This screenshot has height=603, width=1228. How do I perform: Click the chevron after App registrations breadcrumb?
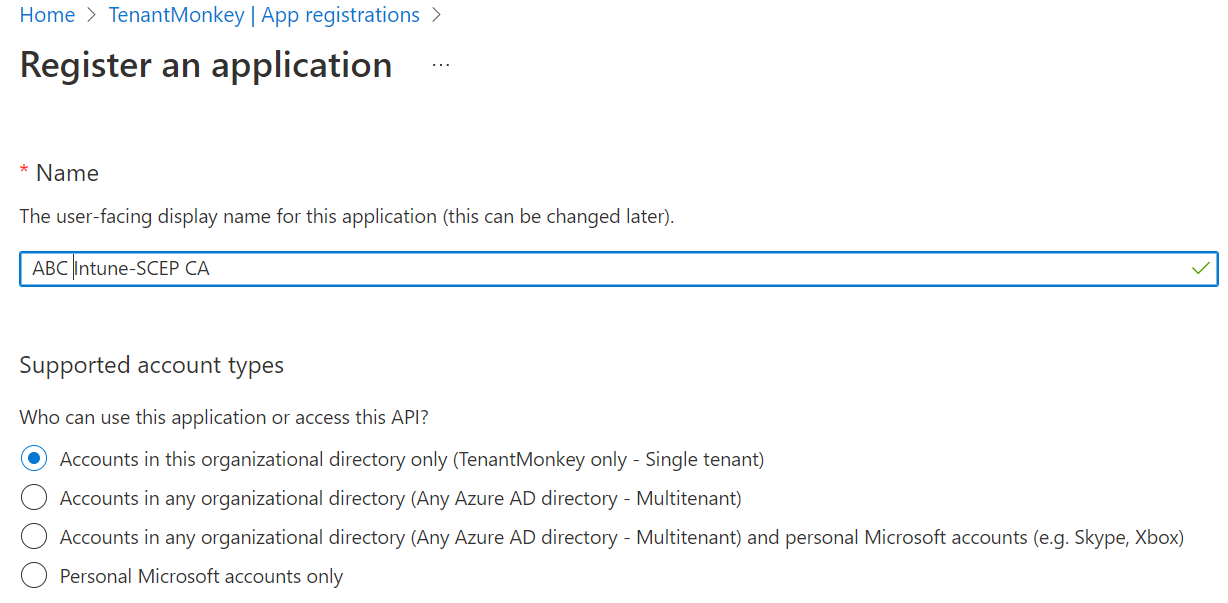click(x=435, y=16)
